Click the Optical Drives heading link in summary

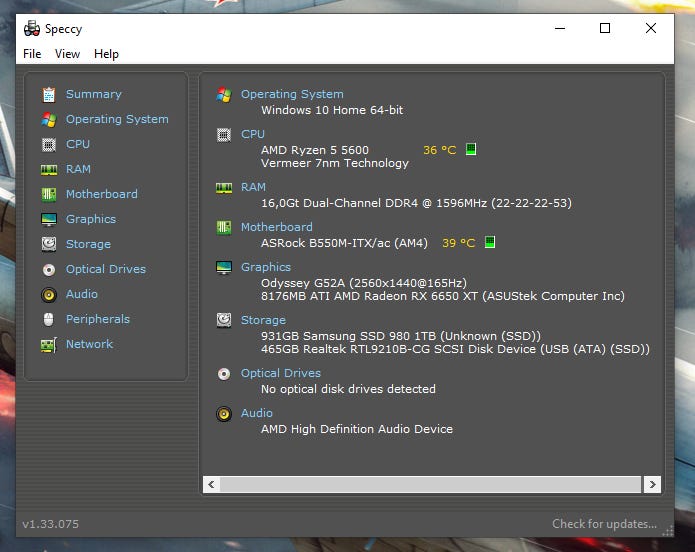pos(281,373)
